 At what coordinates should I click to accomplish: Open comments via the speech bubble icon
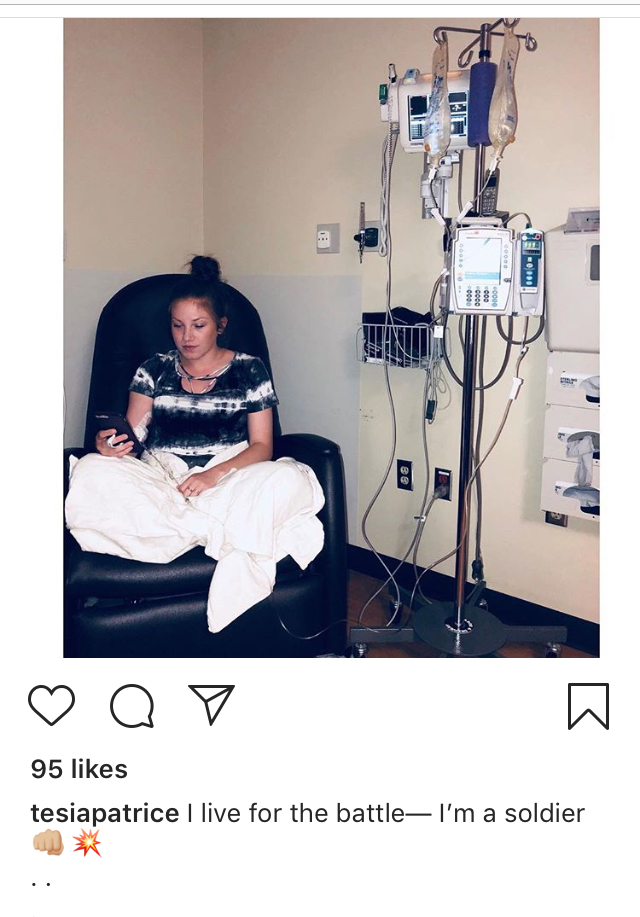(x=132, y=705)
